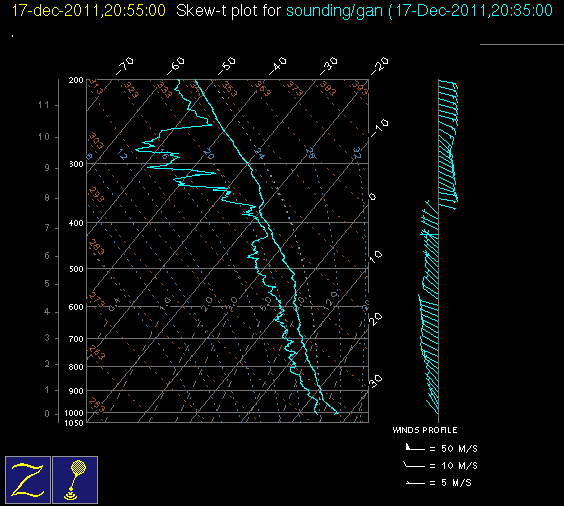Click the 'Skew-t plot for' title text
This screenshot has width=564, height=506.
(228, 10)
